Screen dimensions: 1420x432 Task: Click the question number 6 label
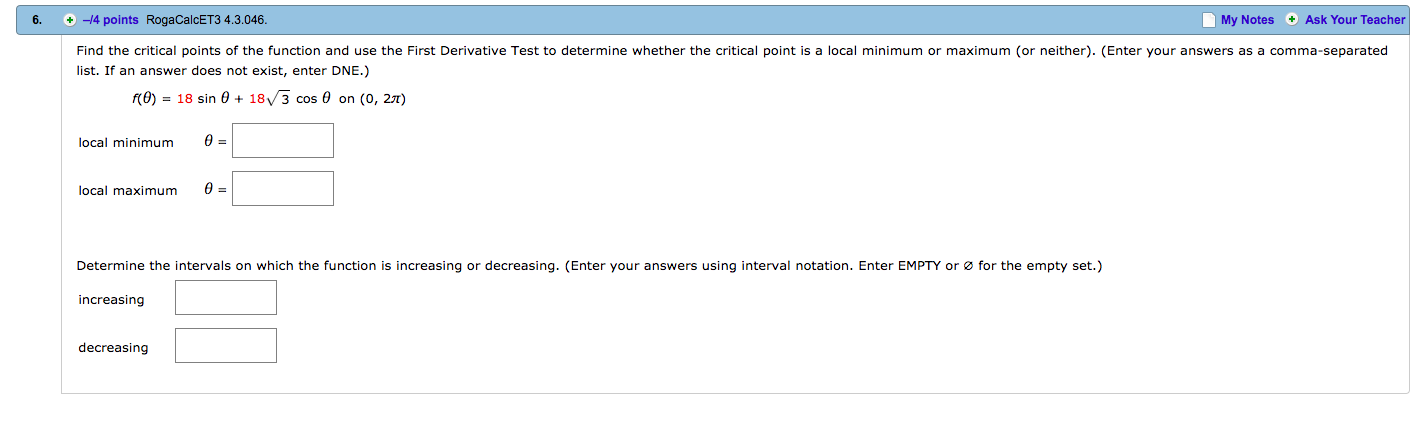tap(34, 20)
